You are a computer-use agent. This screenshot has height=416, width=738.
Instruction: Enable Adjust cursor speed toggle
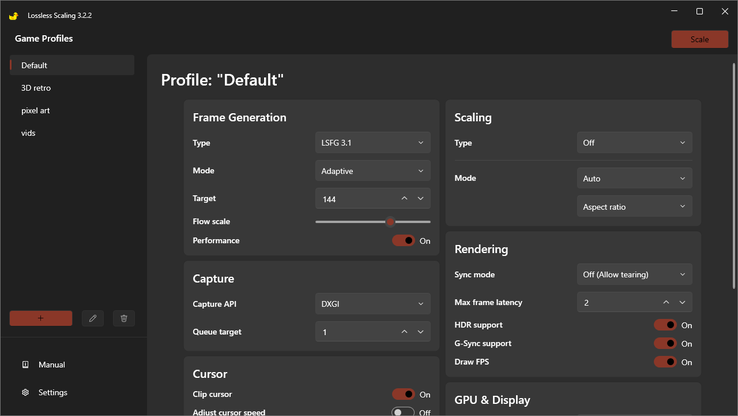pos(403,412)
